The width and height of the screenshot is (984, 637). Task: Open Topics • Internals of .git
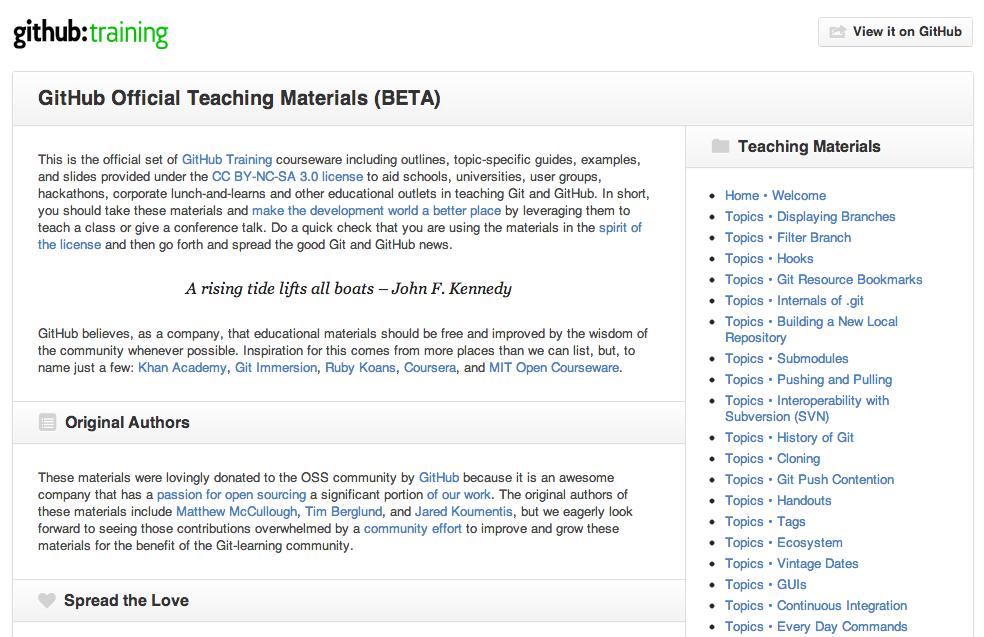(x=794, y=301)
